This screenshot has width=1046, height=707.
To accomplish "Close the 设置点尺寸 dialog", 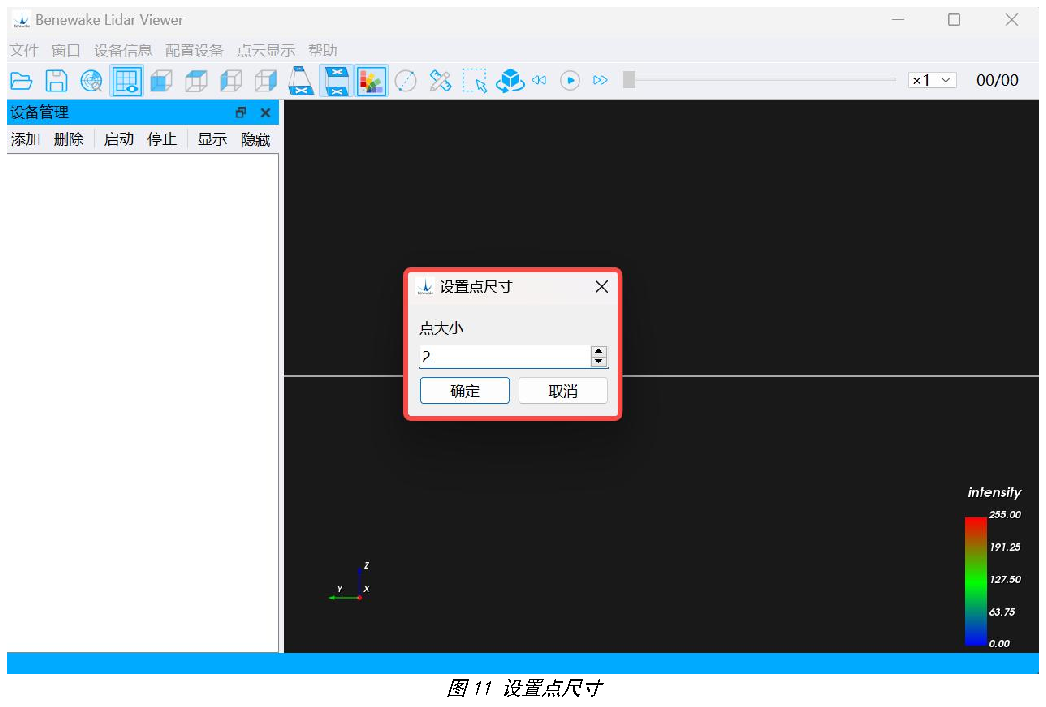I will coord(602,287).
